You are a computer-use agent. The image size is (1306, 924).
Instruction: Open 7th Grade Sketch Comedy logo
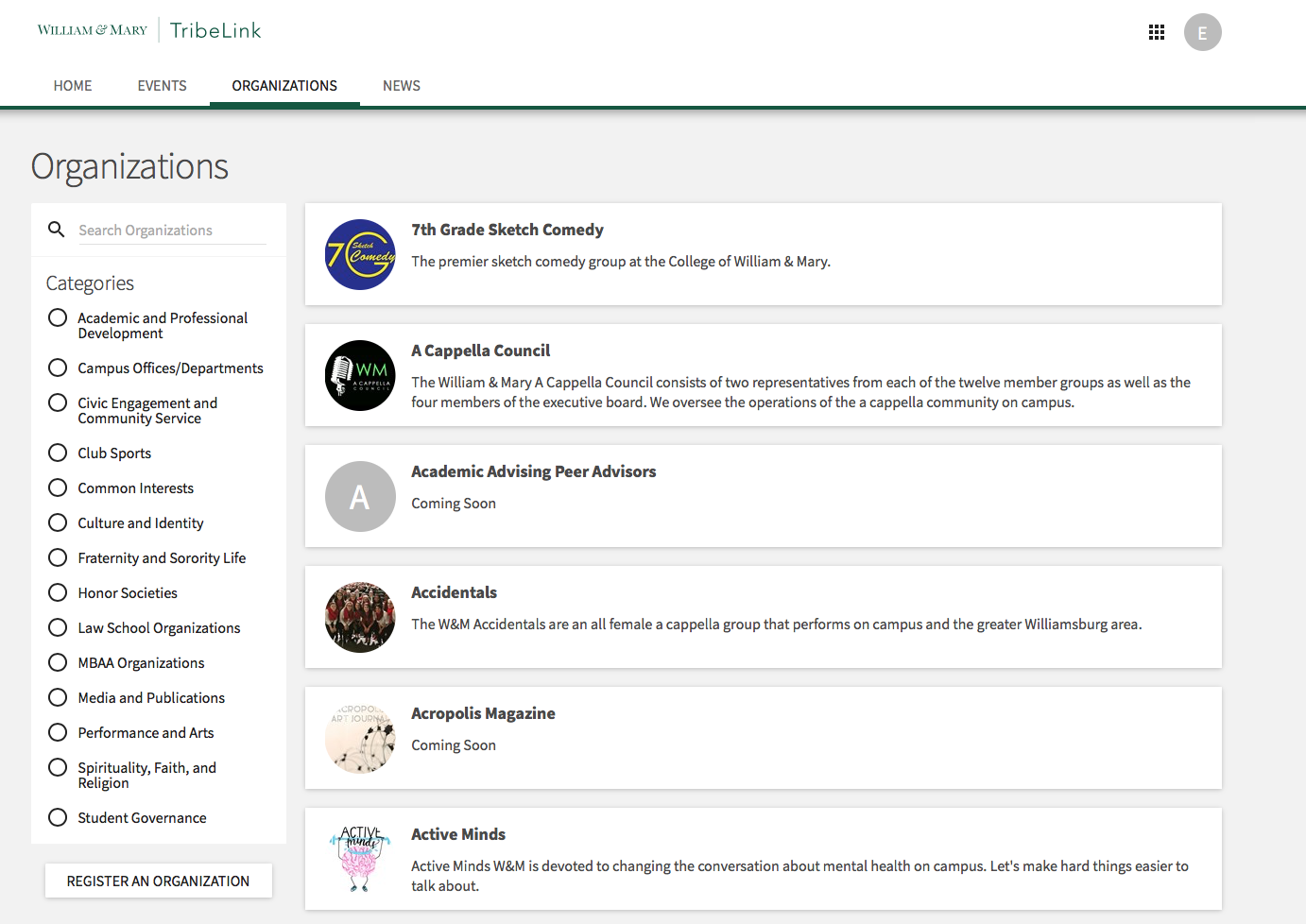pos(360,254)
